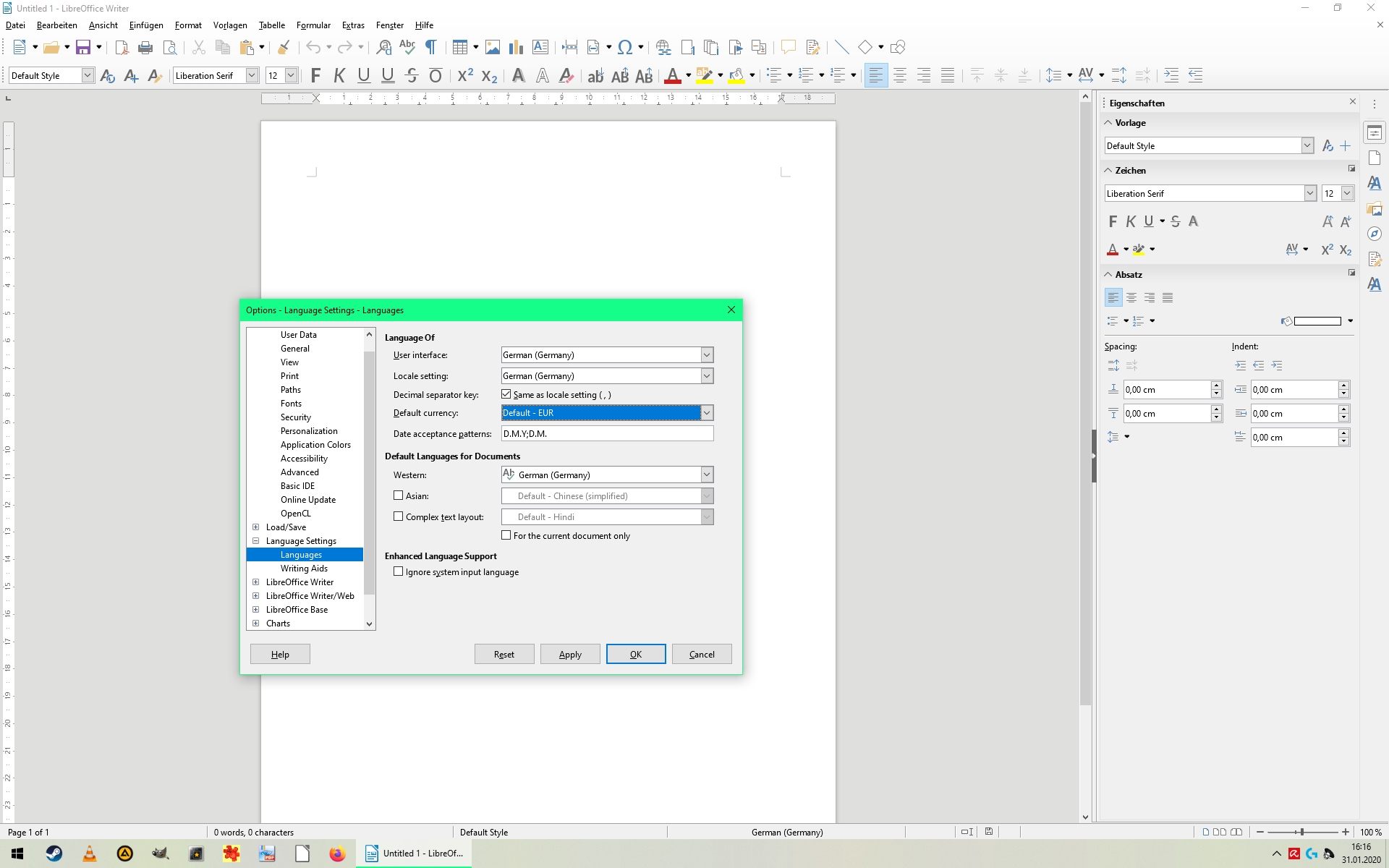Open paragraph style Default Style dropdown in toolbar
The image size is (1389, 868).
click(88, 75)
